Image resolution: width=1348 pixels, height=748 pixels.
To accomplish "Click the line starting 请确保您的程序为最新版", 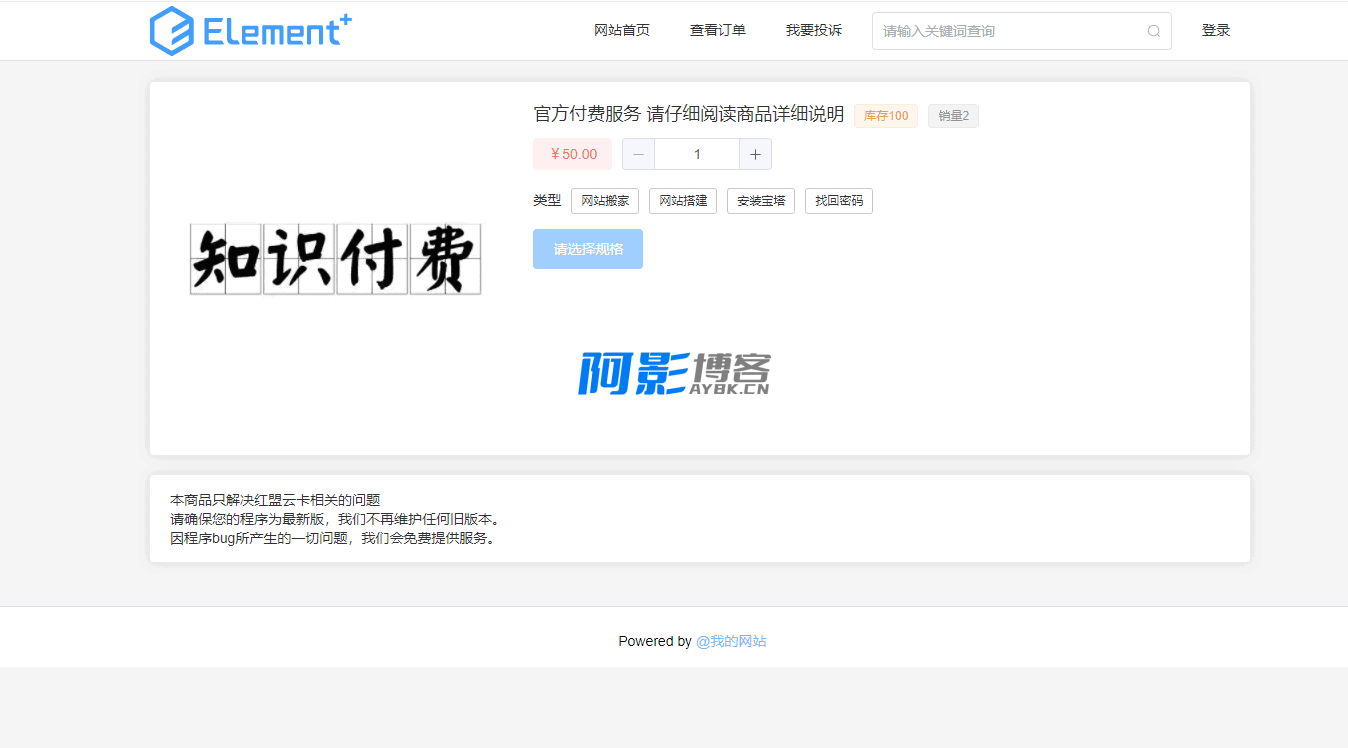I will pos(335,519).
